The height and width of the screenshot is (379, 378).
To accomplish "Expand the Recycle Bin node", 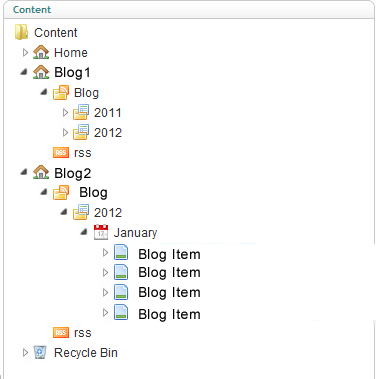I will pos(25,352).
